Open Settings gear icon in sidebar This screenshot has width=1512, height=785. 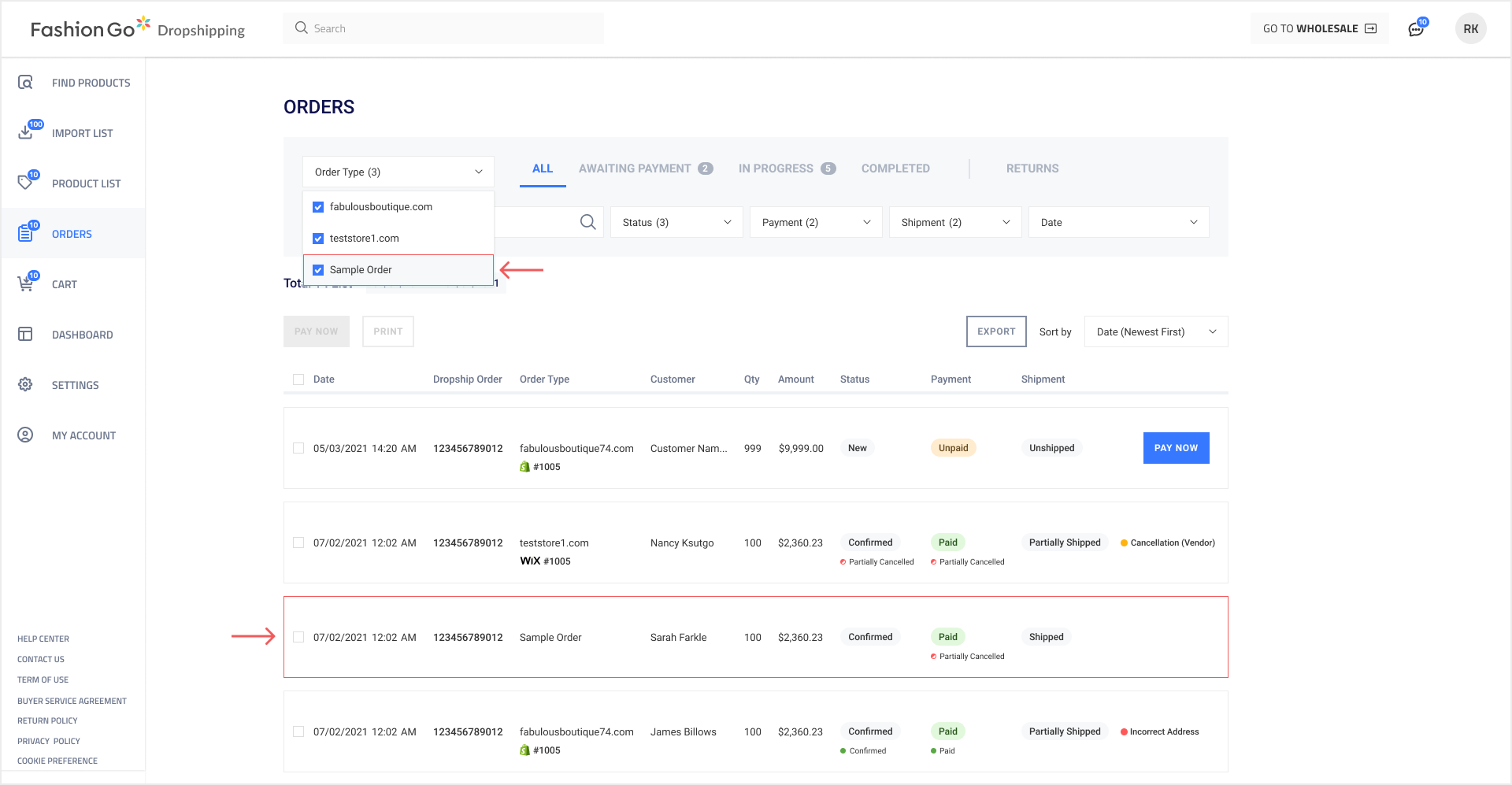click(x=25, y=384)
